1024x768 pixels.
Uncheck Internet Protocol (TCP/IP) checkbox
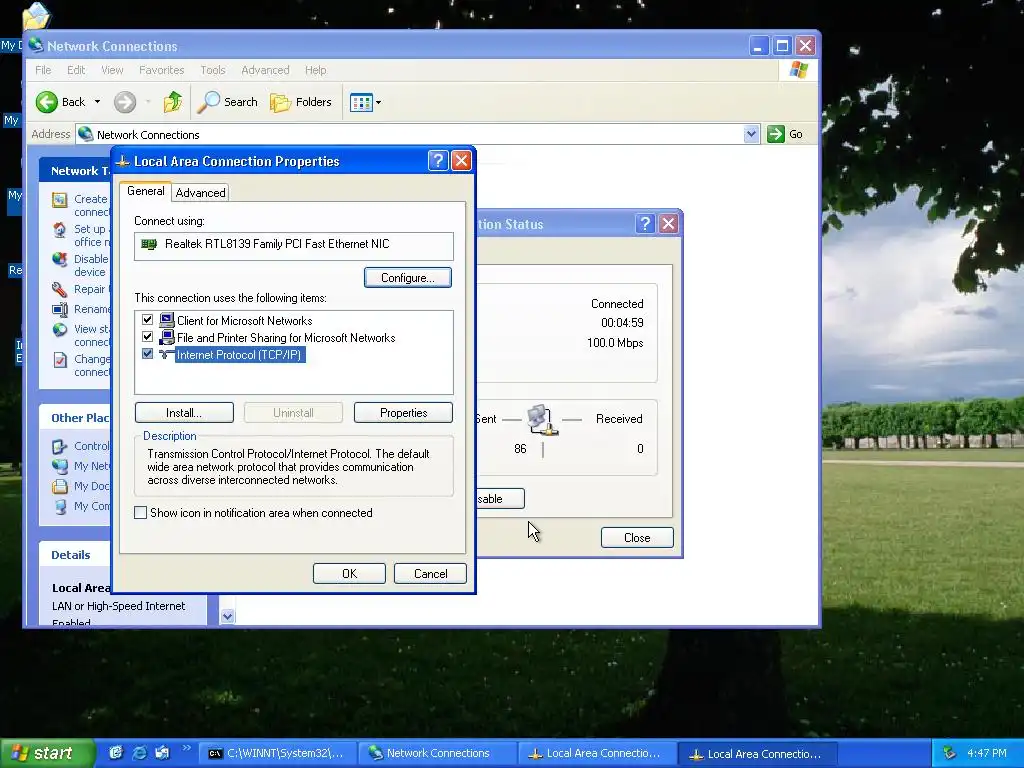coord(148,354)
